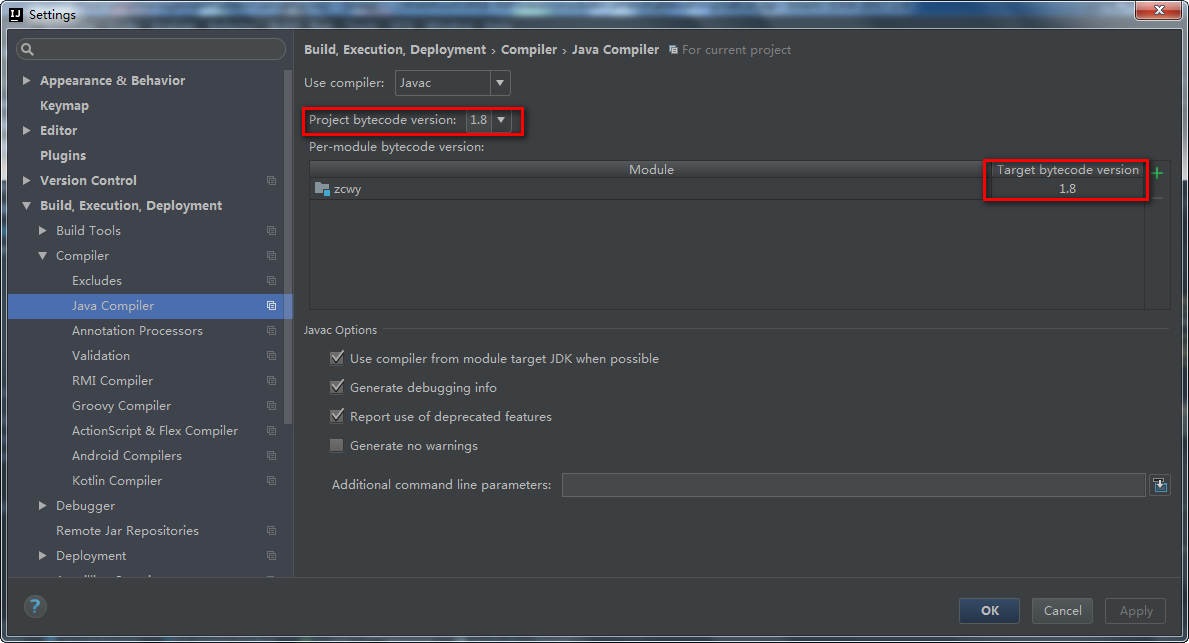Open Kotlin Compiler settings page
Viewport: 1189px width, 643px height.
117,481
